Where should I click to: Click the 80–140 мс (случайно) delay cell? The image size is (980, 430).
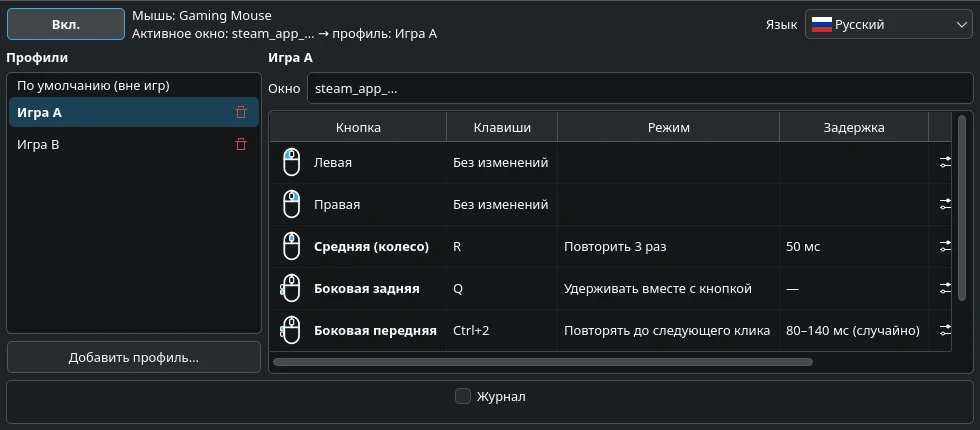[854, 330]
